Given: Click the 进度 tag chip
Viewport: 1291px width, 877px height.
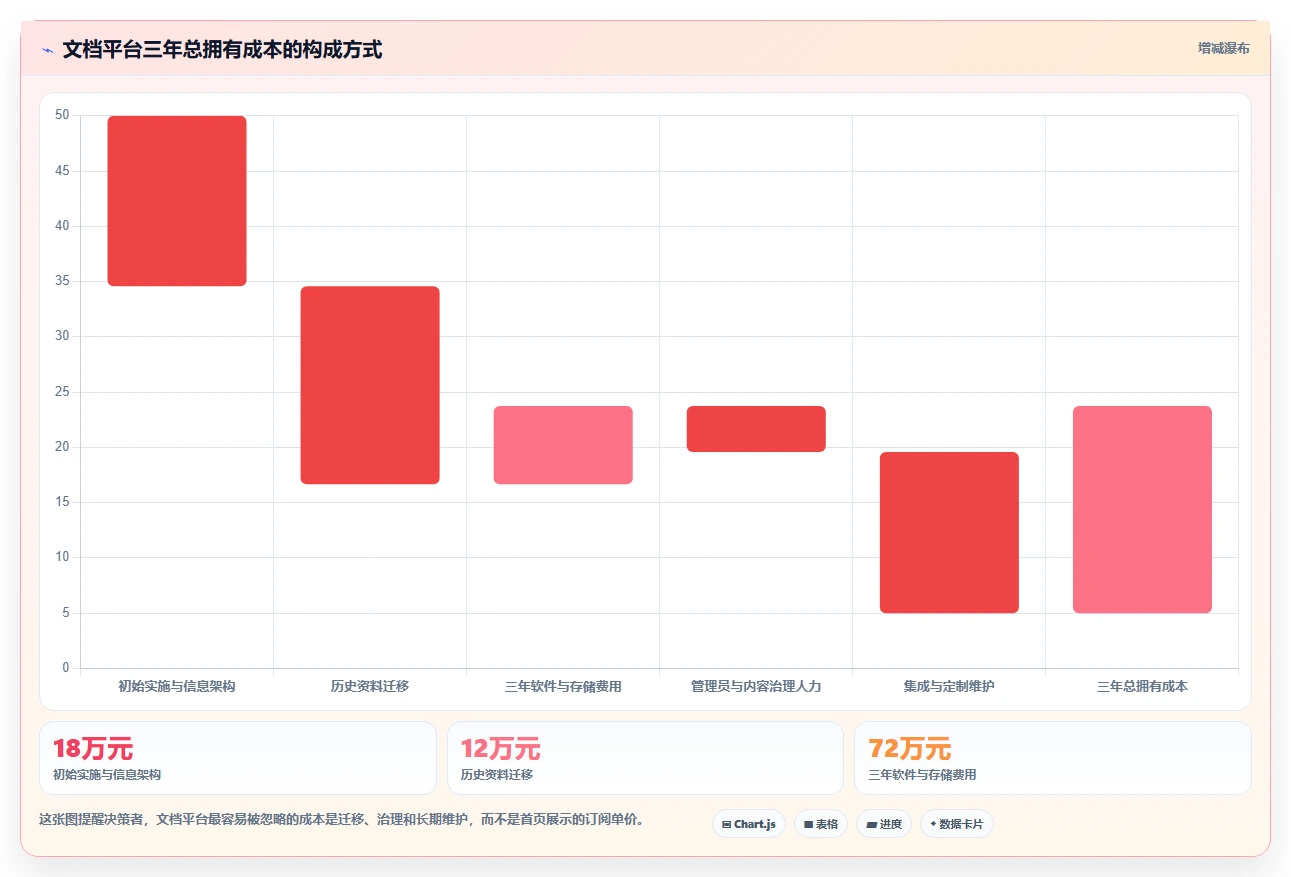Looking at the screenshot, I should pyautogui.click(x=884, y=824).
